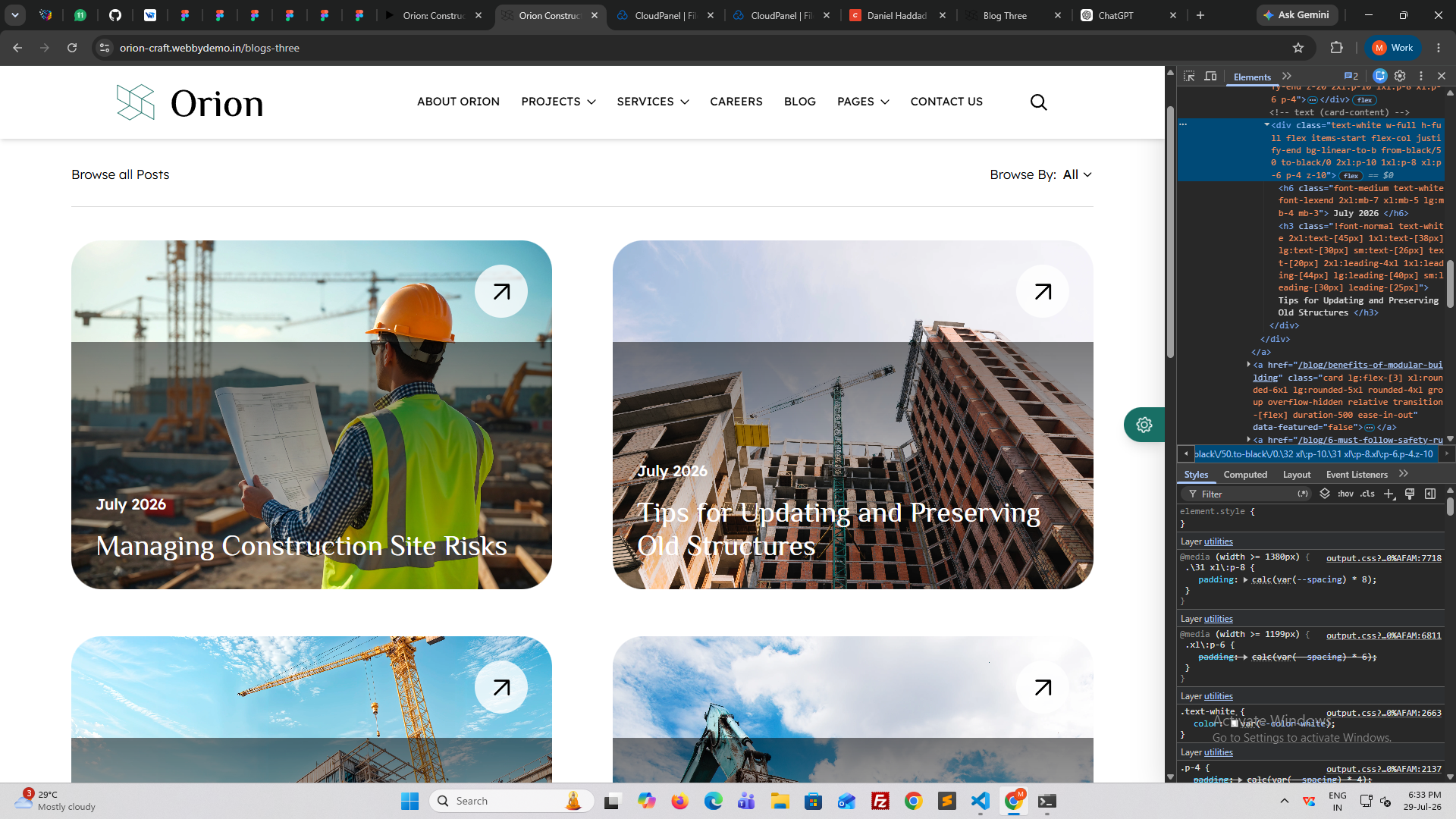Expand the PAGES menu dropdown
The width and height of the screenshot is (1456, 819).
(x=863, y=102)
